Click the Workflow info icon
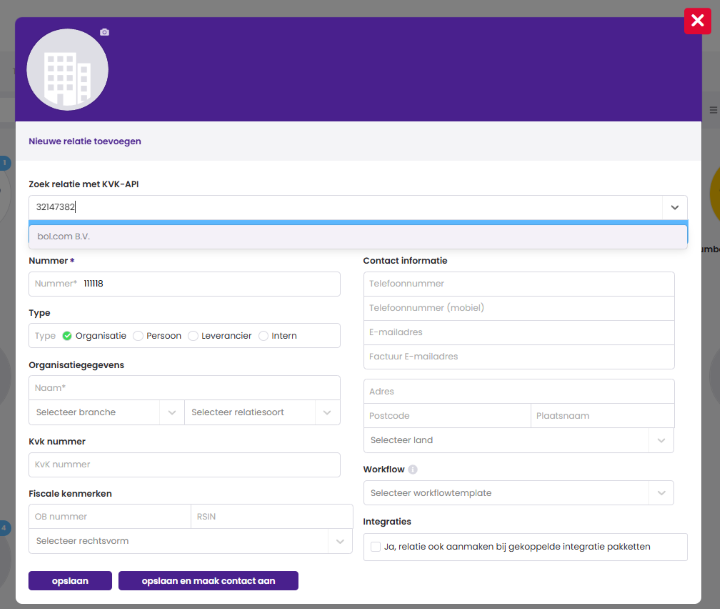Image resolution: width=720 pixels, height=609 pixels. [413, 469]
